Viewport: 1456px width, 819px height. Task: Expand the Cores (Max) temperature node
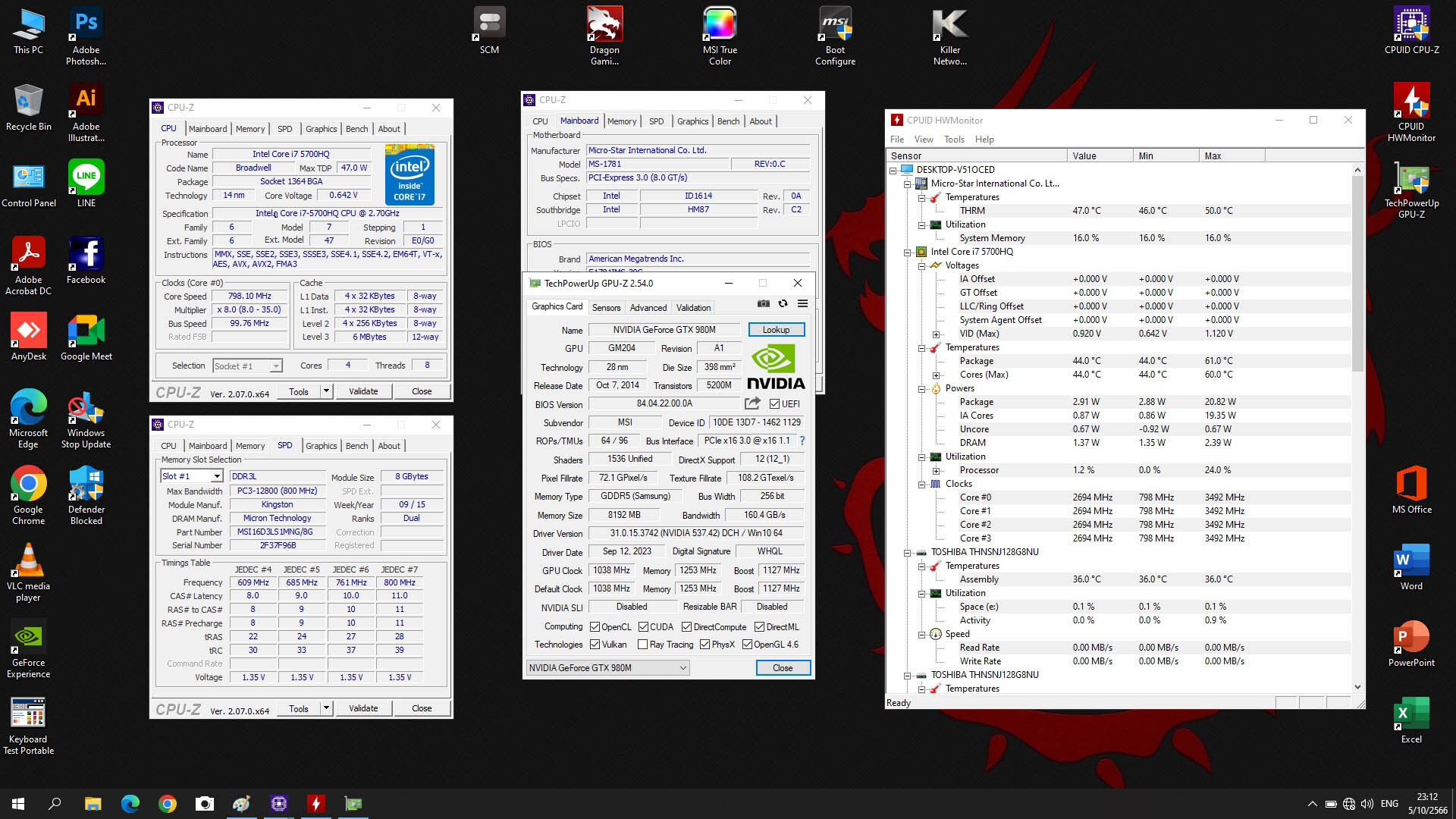pos(936,375)
